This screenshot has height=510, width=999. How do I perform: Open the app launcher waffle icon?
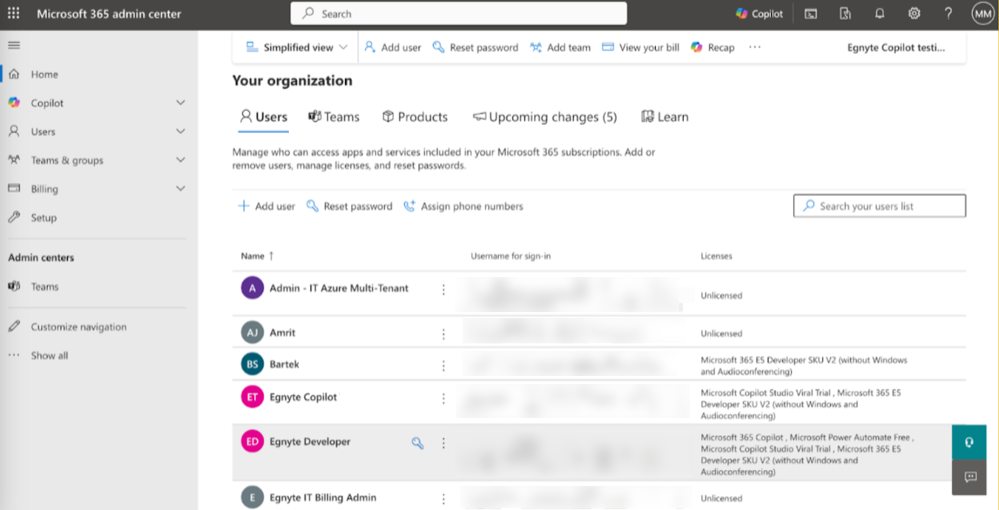pos(13,13)
